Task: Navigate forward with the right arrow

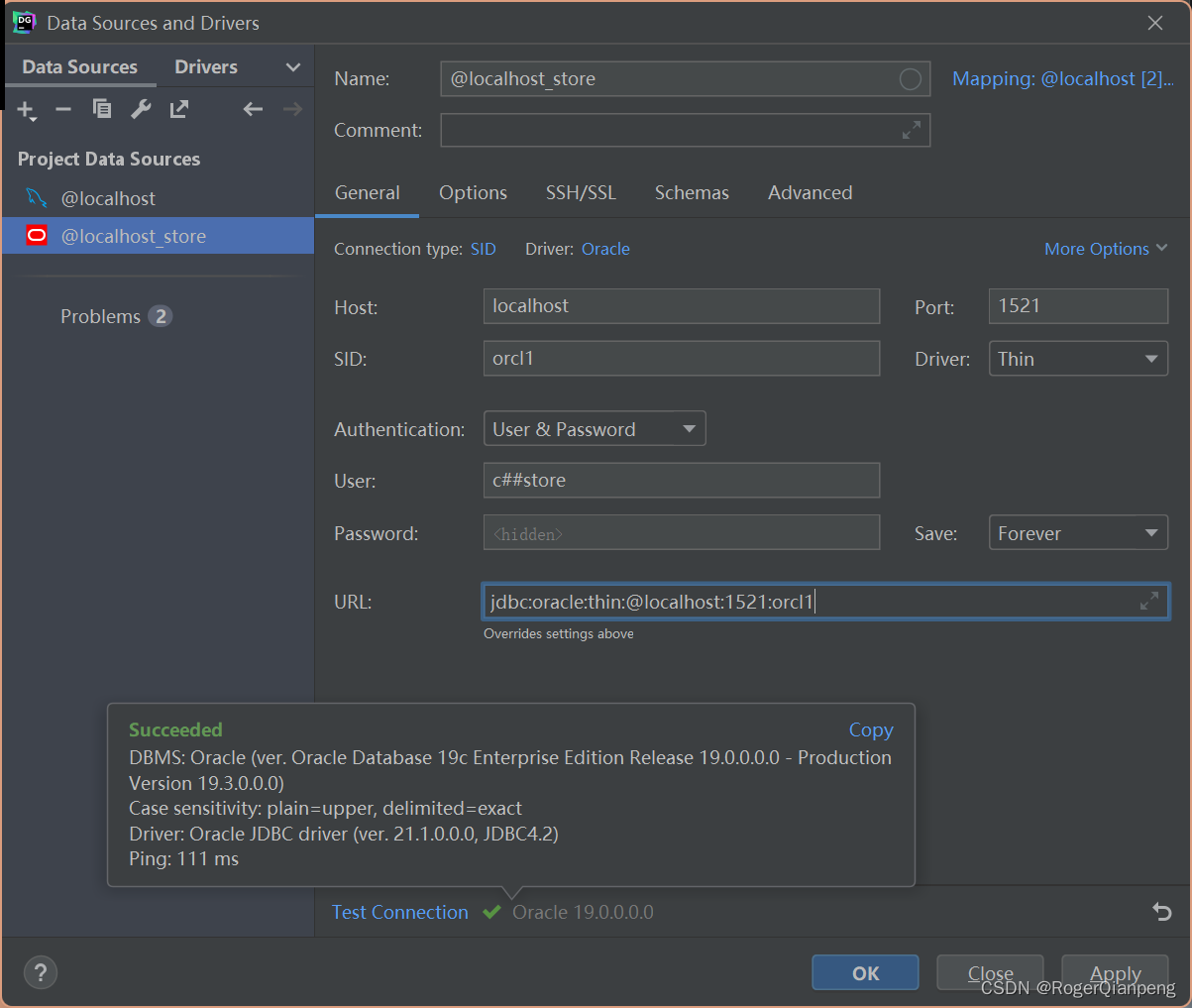Action: tap(292, 109)
